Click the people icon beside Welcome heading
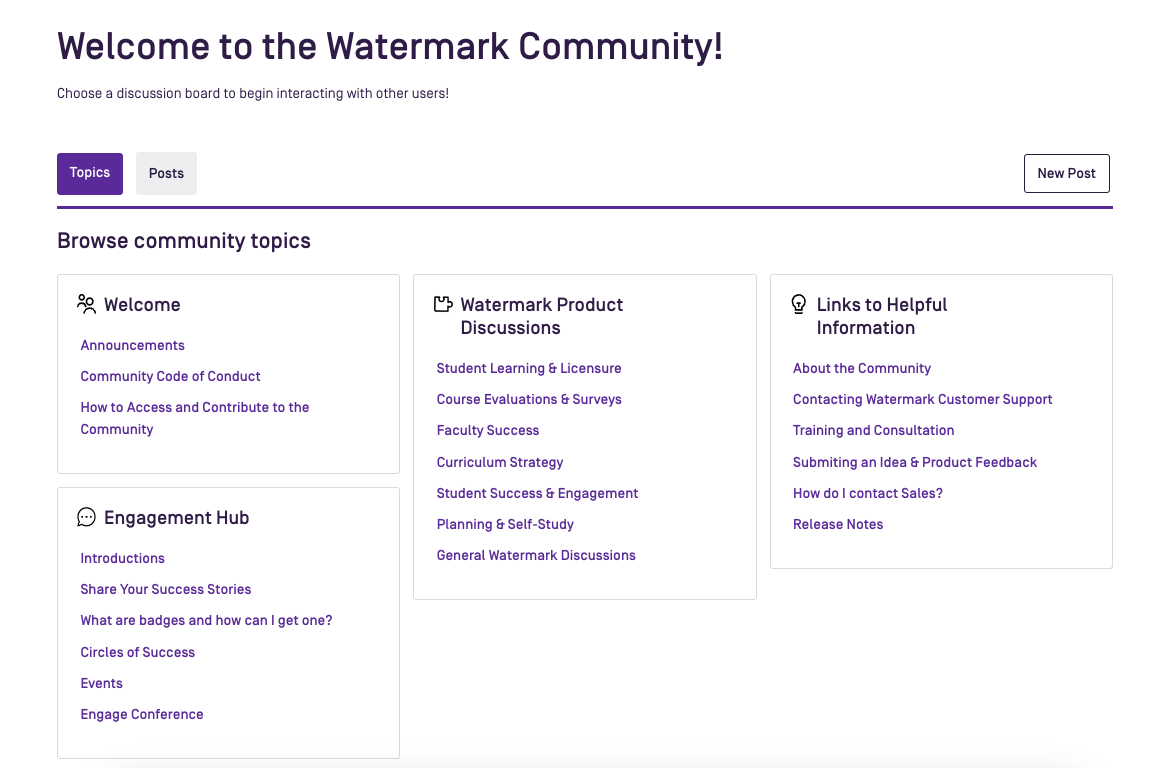Viewport: 1150px width, 768px height. pos(87,304)
